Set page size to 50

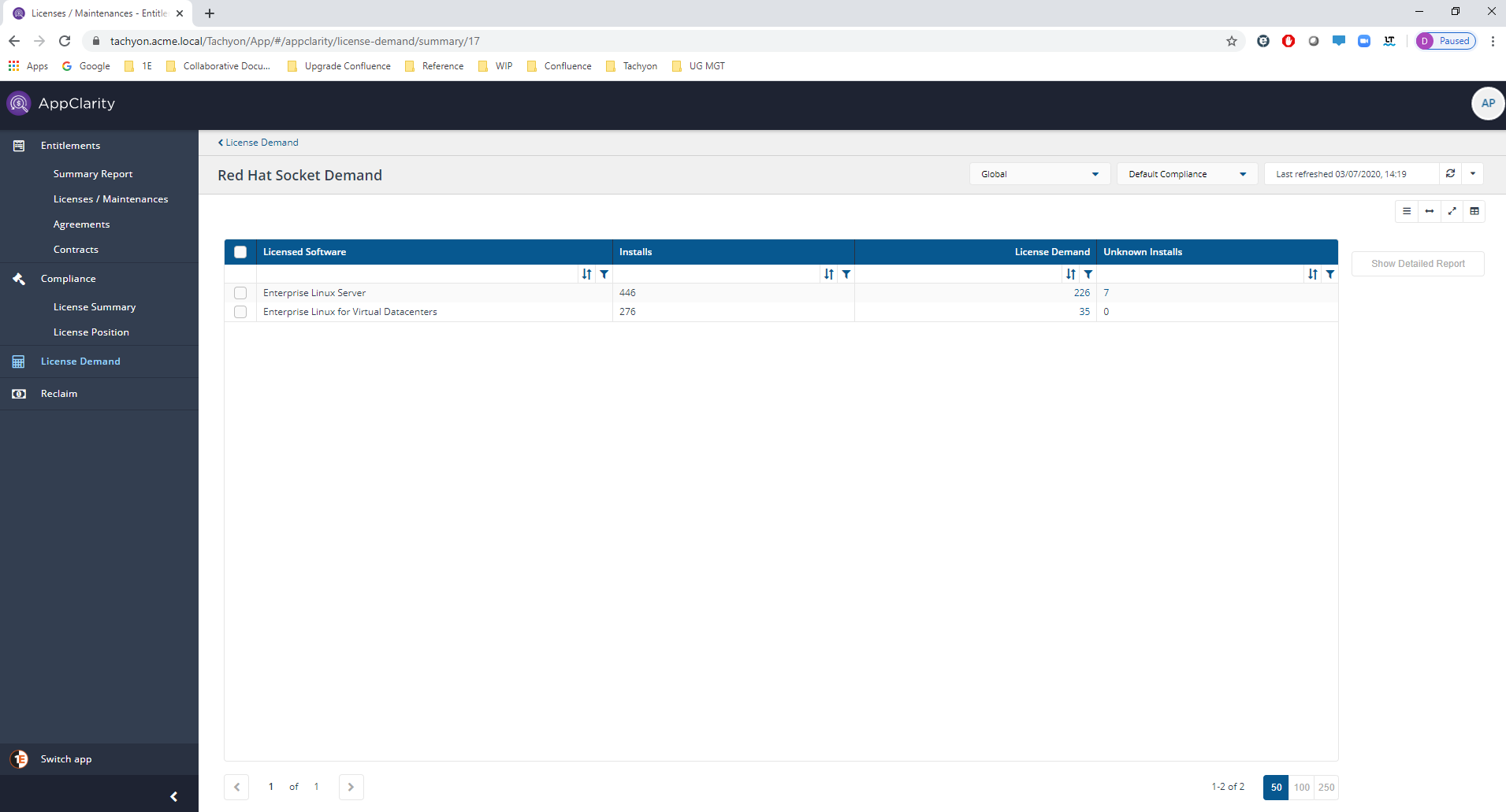1276,787
